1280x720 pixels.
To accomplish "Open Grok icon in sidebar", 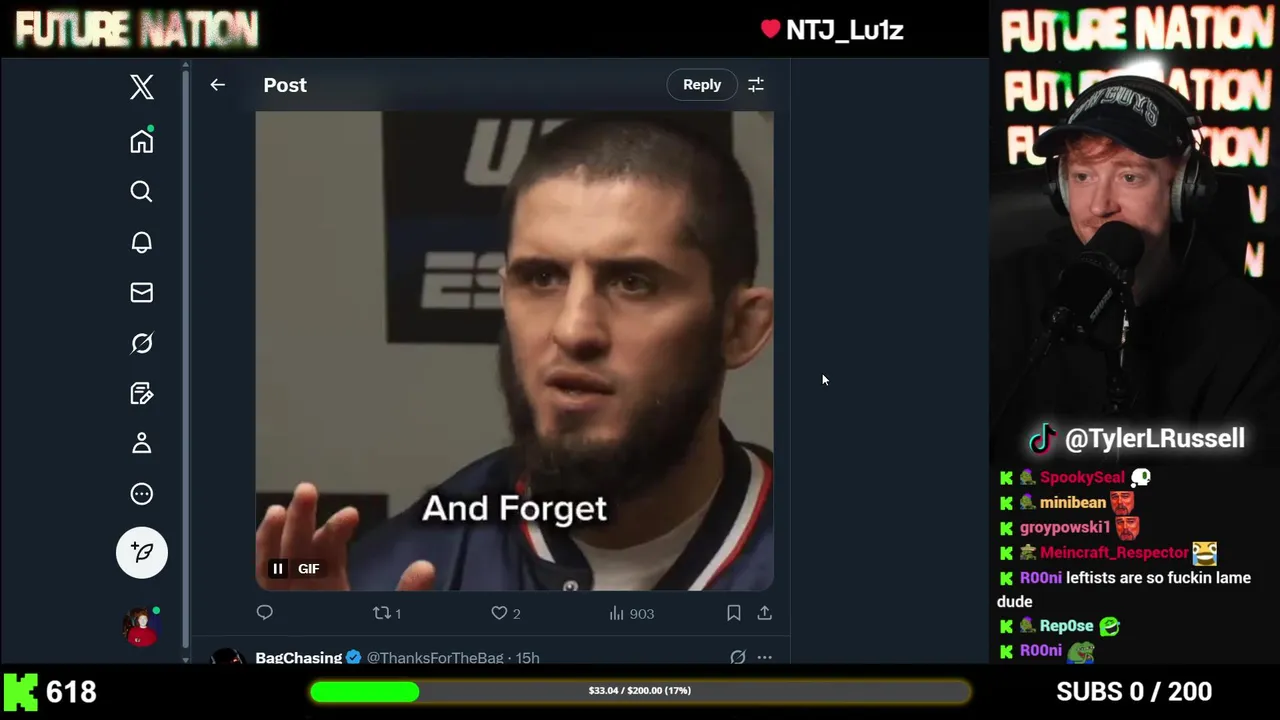I will pos(142,343).
